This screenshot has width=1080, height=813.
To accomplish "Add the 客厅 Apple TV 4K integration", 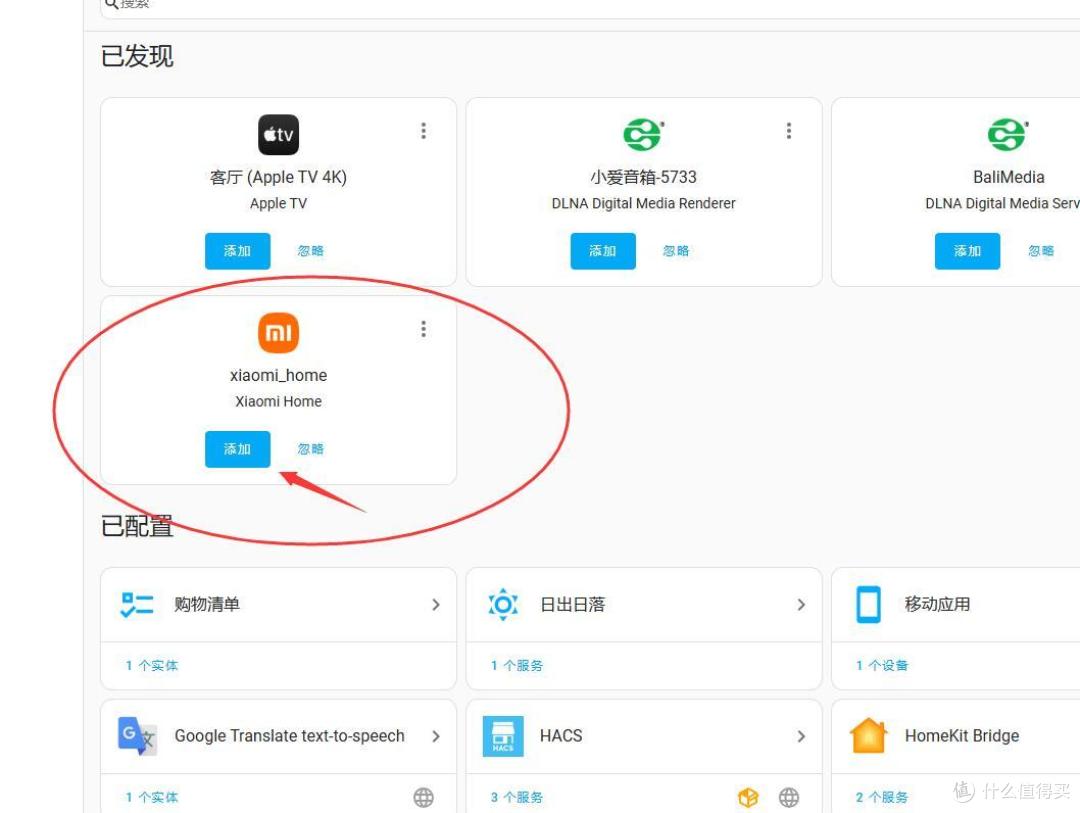I will click(238, 251).
